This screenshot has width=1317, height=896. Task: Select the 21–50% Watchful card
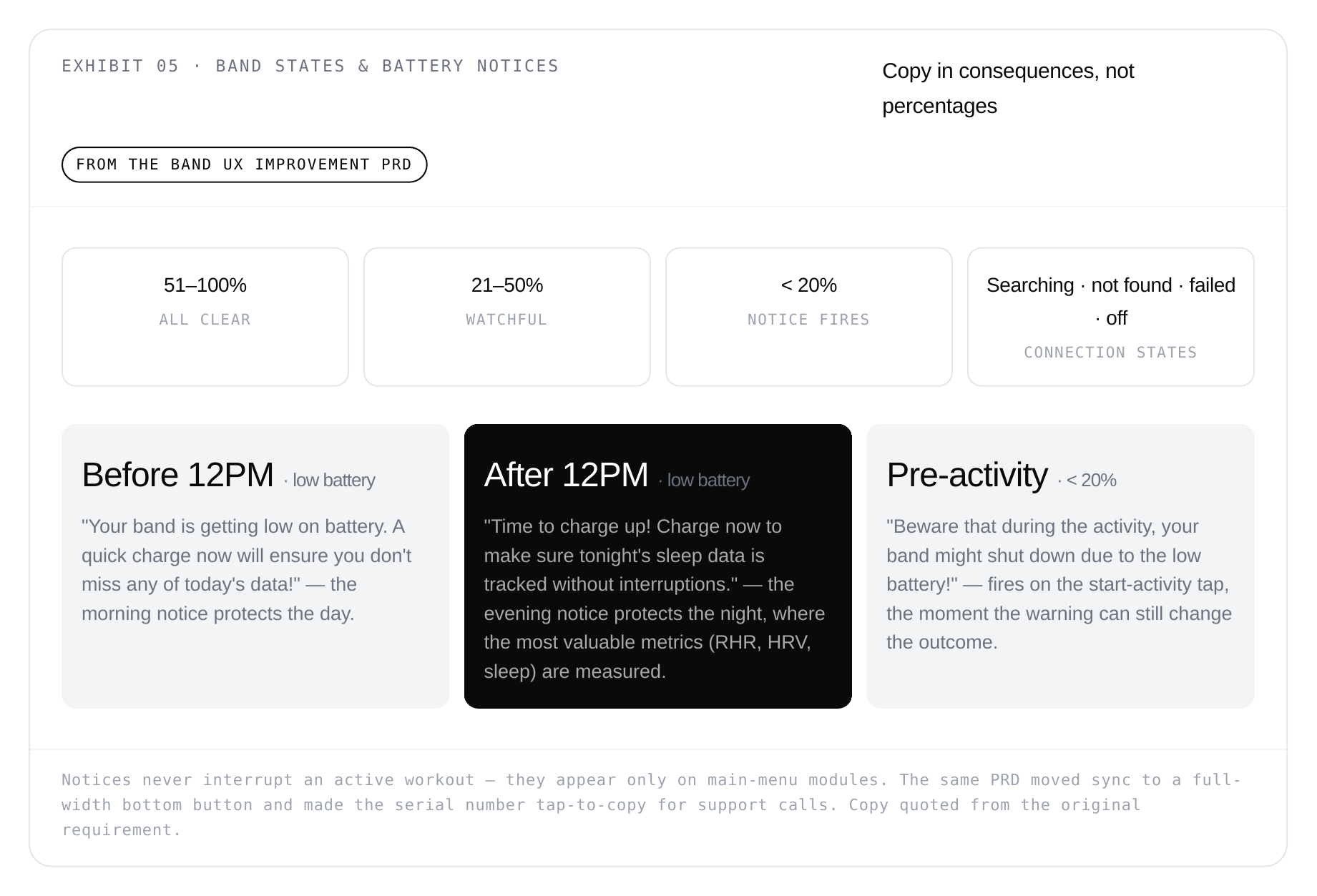[x=507, y=317]
